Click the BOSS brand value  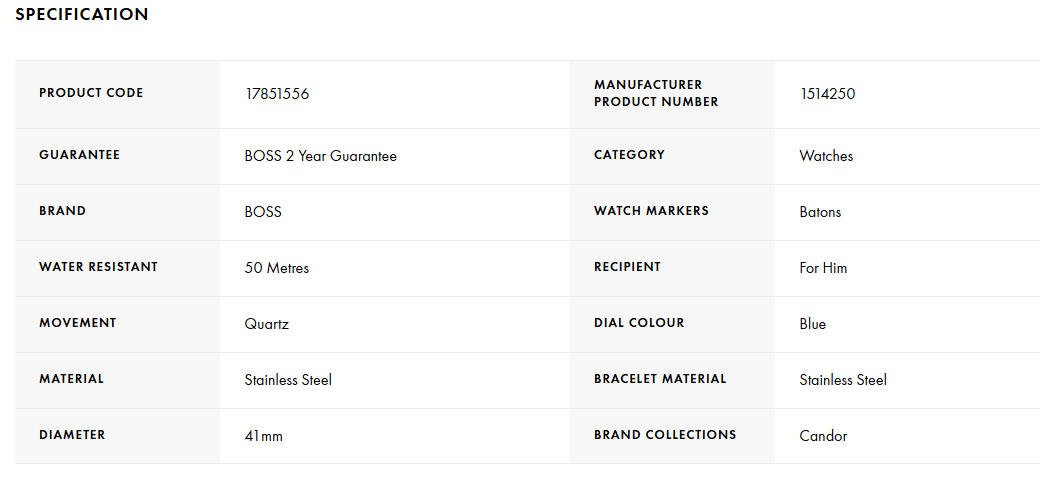tap(263, 212)
